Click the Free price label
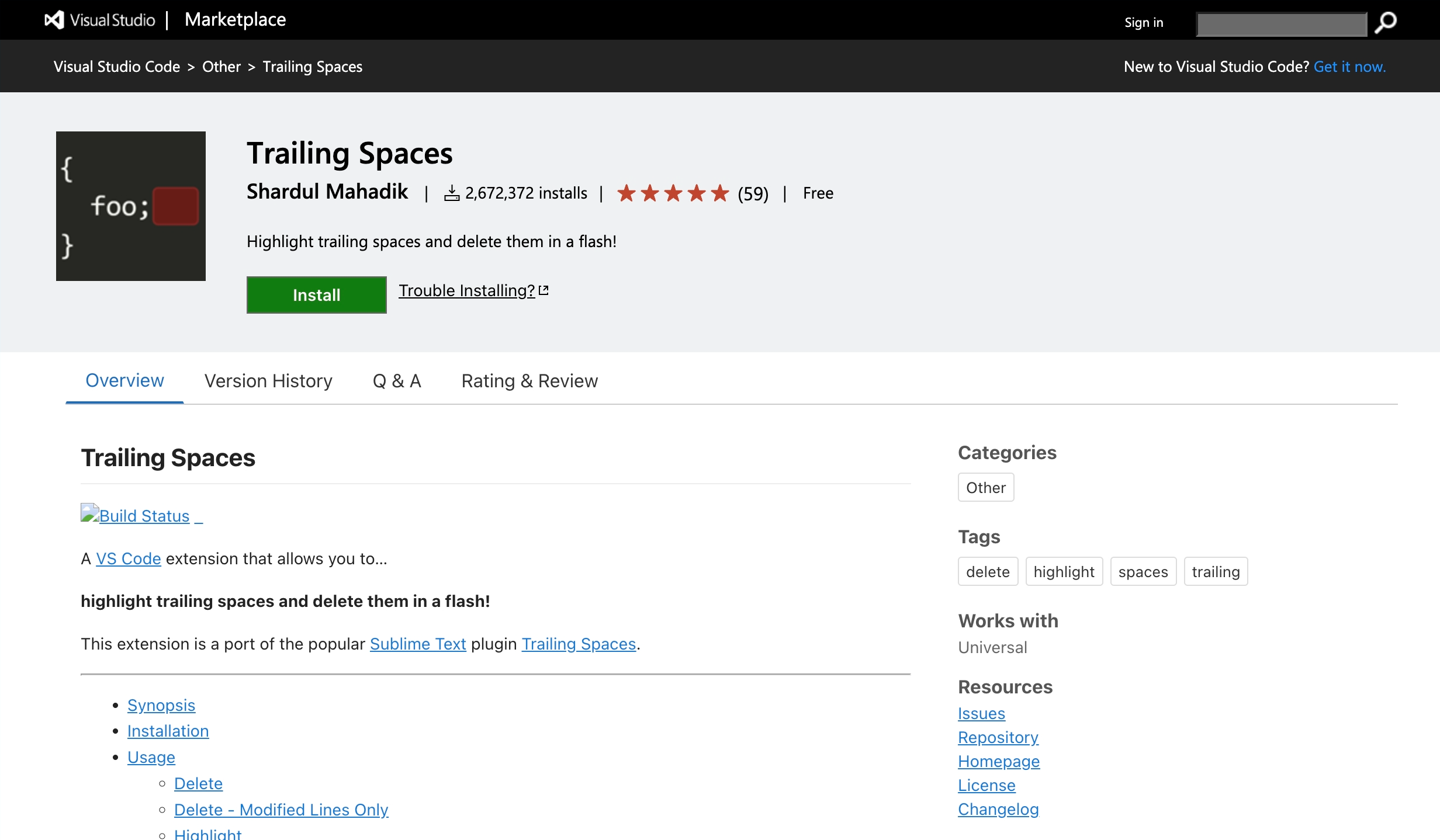The height and width of the screenshot is (840, 1440). (x=818, y=193)
